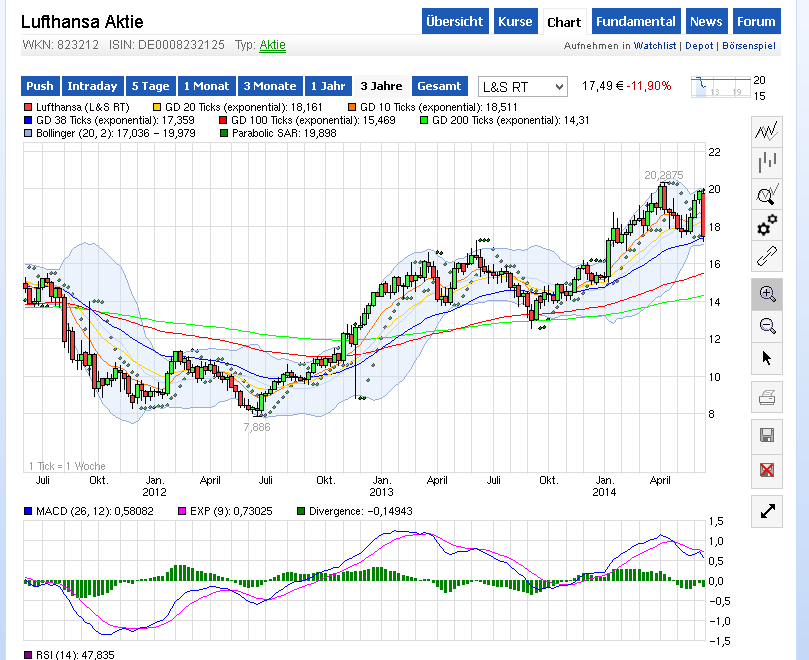Select the arrow pointer tool

click(x=767, y=357)
